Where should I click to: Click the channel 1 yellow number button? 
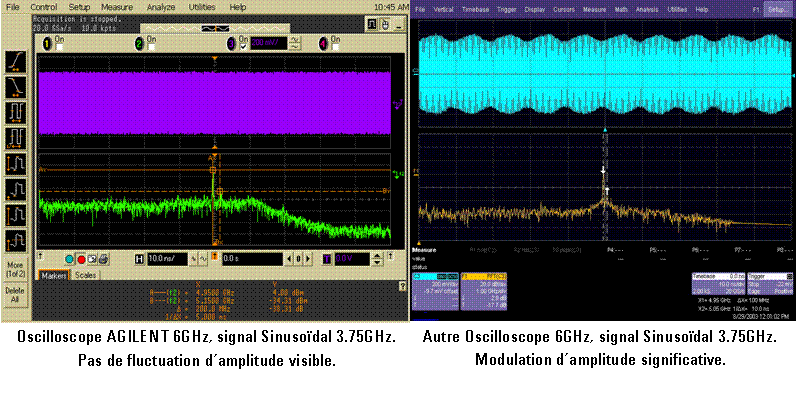47,45
